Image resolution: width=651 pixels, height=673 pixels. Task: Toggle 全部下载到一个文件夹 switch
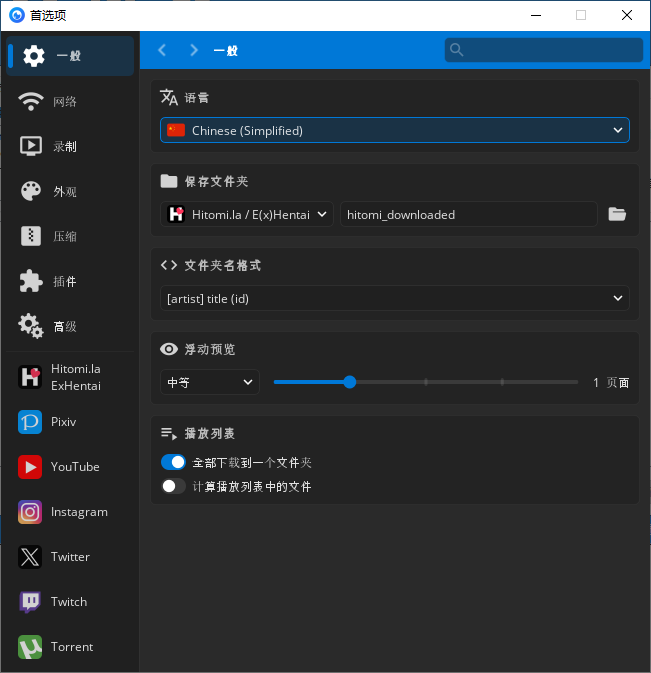point(173,462)
